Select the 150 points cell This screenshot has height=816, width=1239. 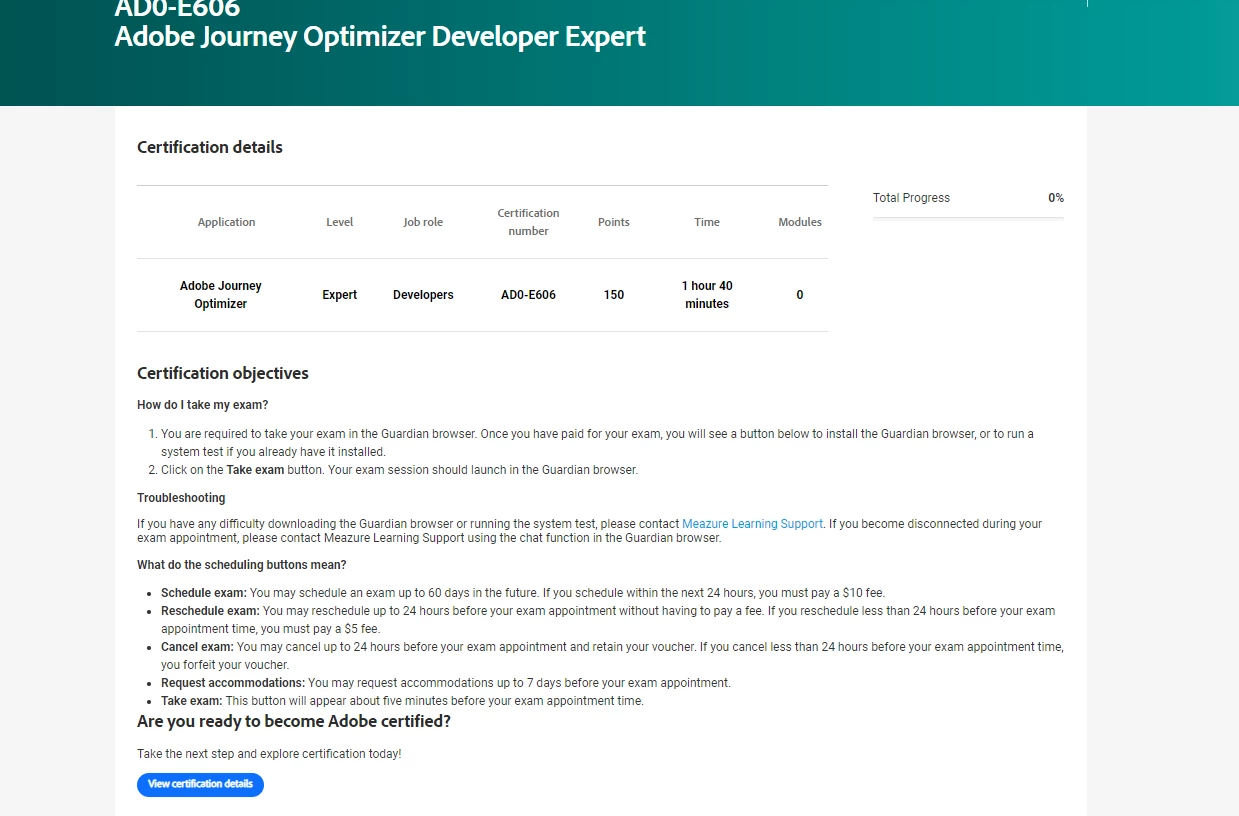(614, 295)
